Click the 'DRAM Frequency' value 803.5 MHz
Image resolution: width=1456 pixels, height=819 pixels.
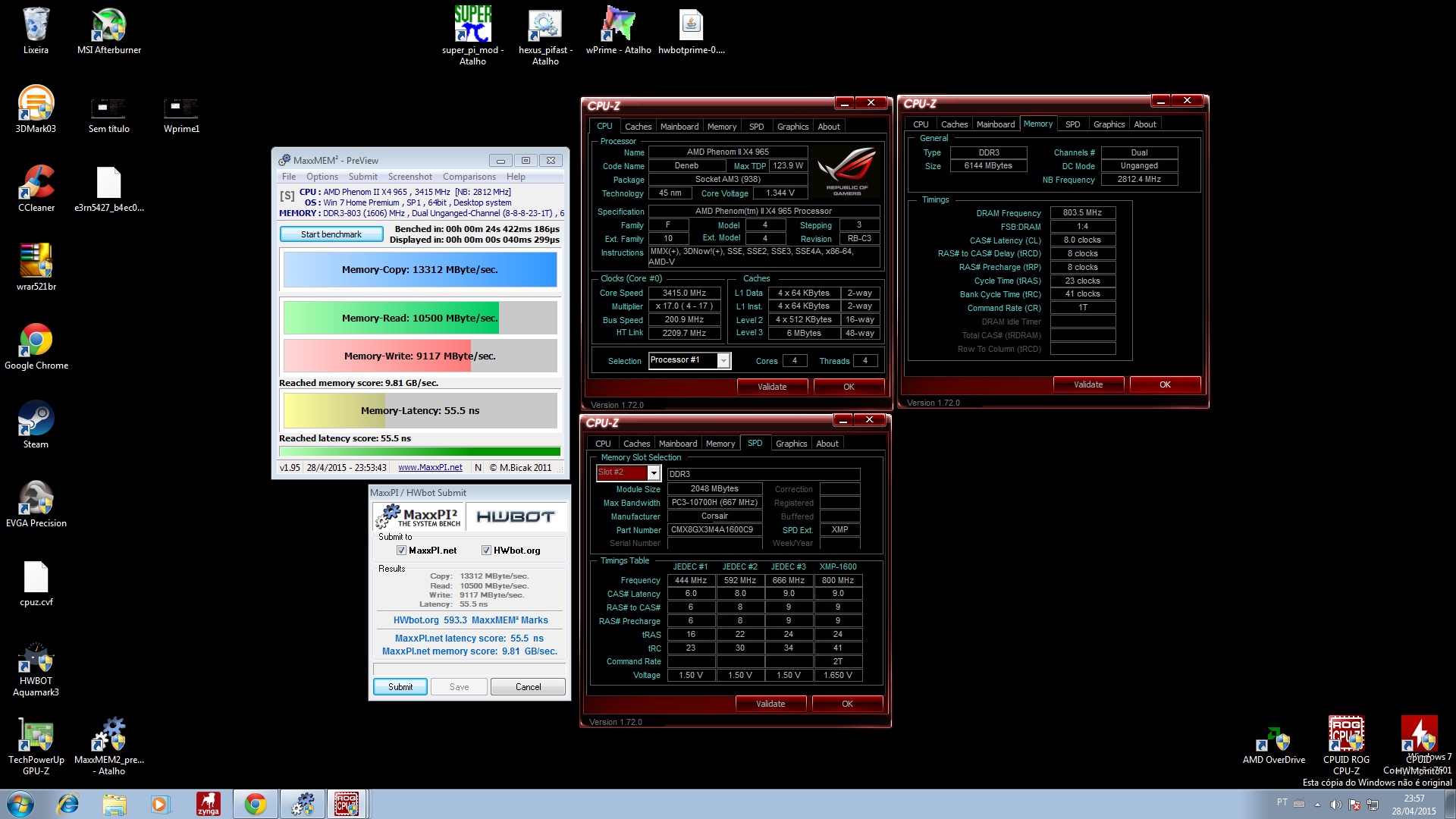click(x=1082, y=213)
